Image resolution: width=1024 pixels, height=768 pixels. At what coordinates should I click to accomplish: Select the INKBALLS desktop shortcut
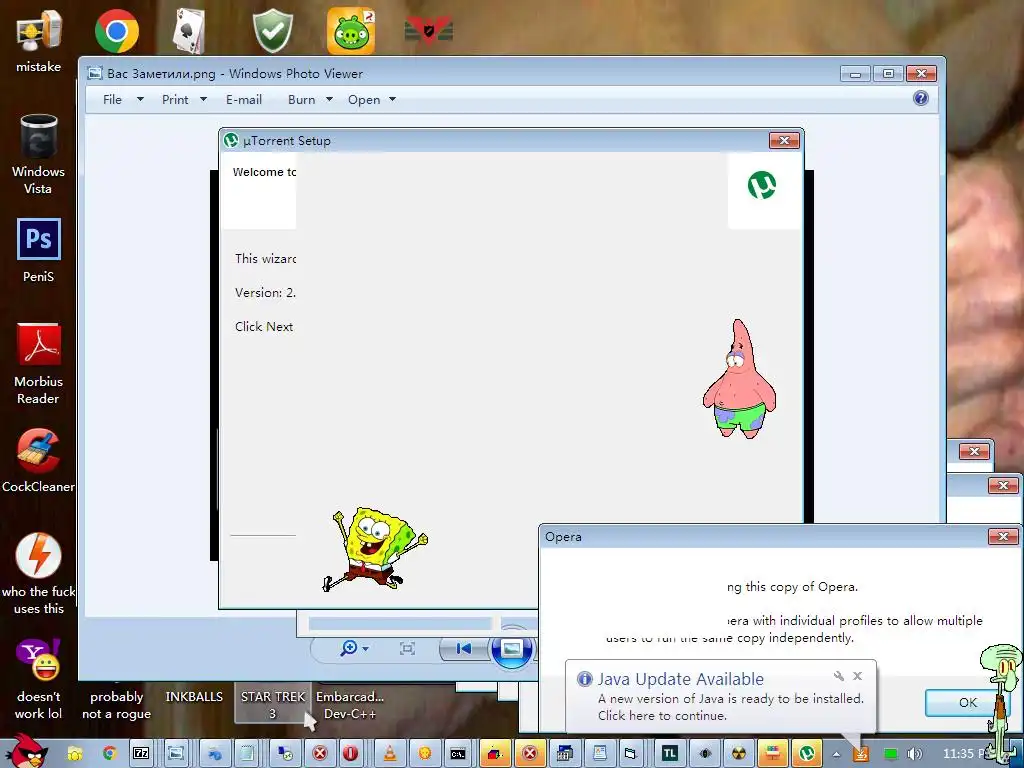click(x=194, y=697)
